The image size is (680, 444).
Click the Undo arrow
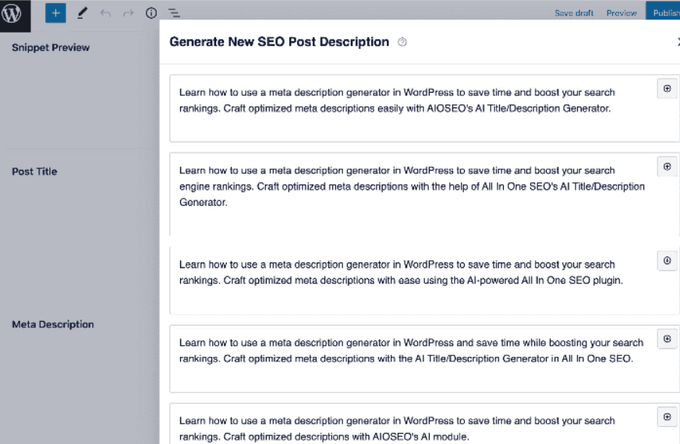pyautogui.click(x=105, y=14)
